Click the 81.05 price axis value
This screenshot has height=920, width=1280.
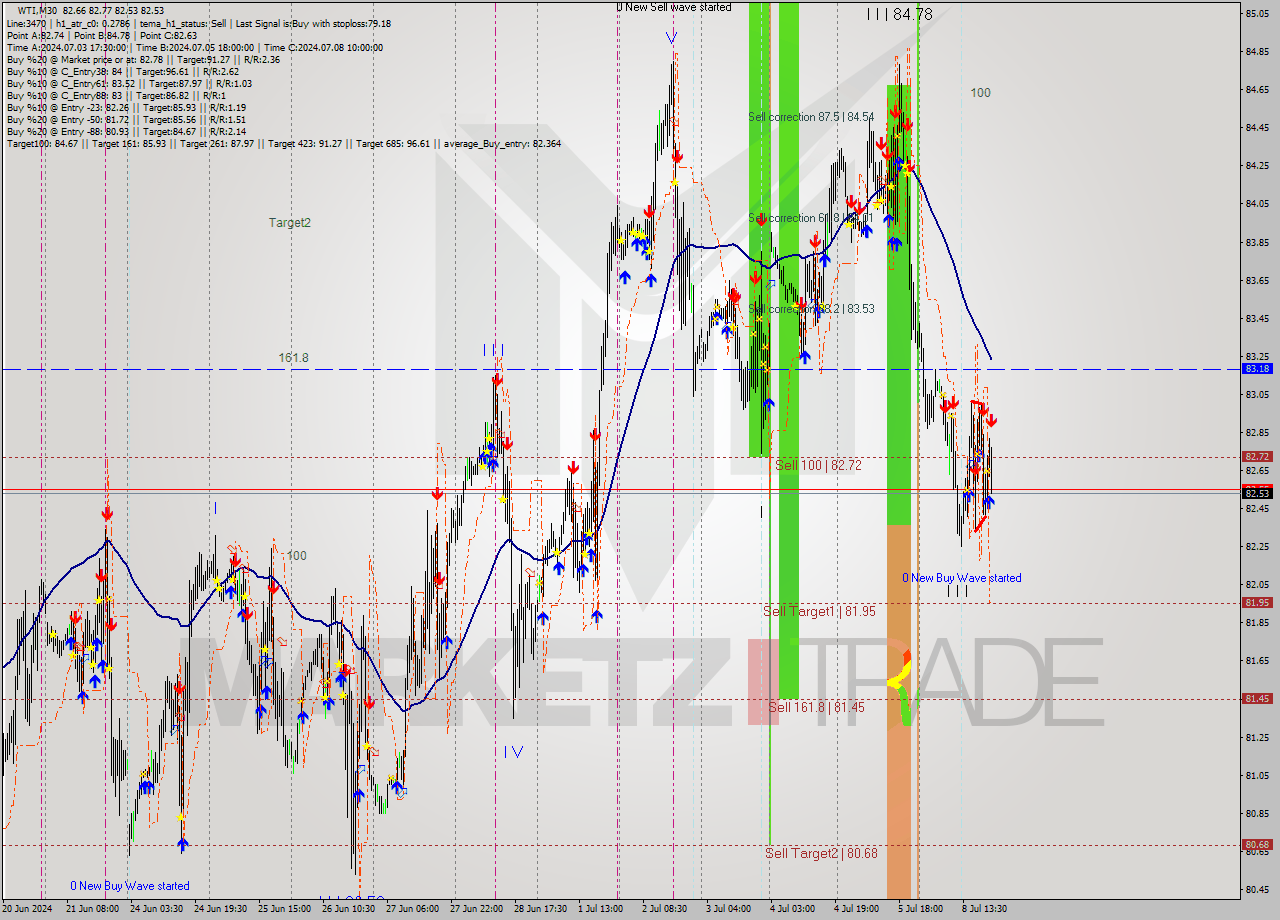[x=1258, y=775]
